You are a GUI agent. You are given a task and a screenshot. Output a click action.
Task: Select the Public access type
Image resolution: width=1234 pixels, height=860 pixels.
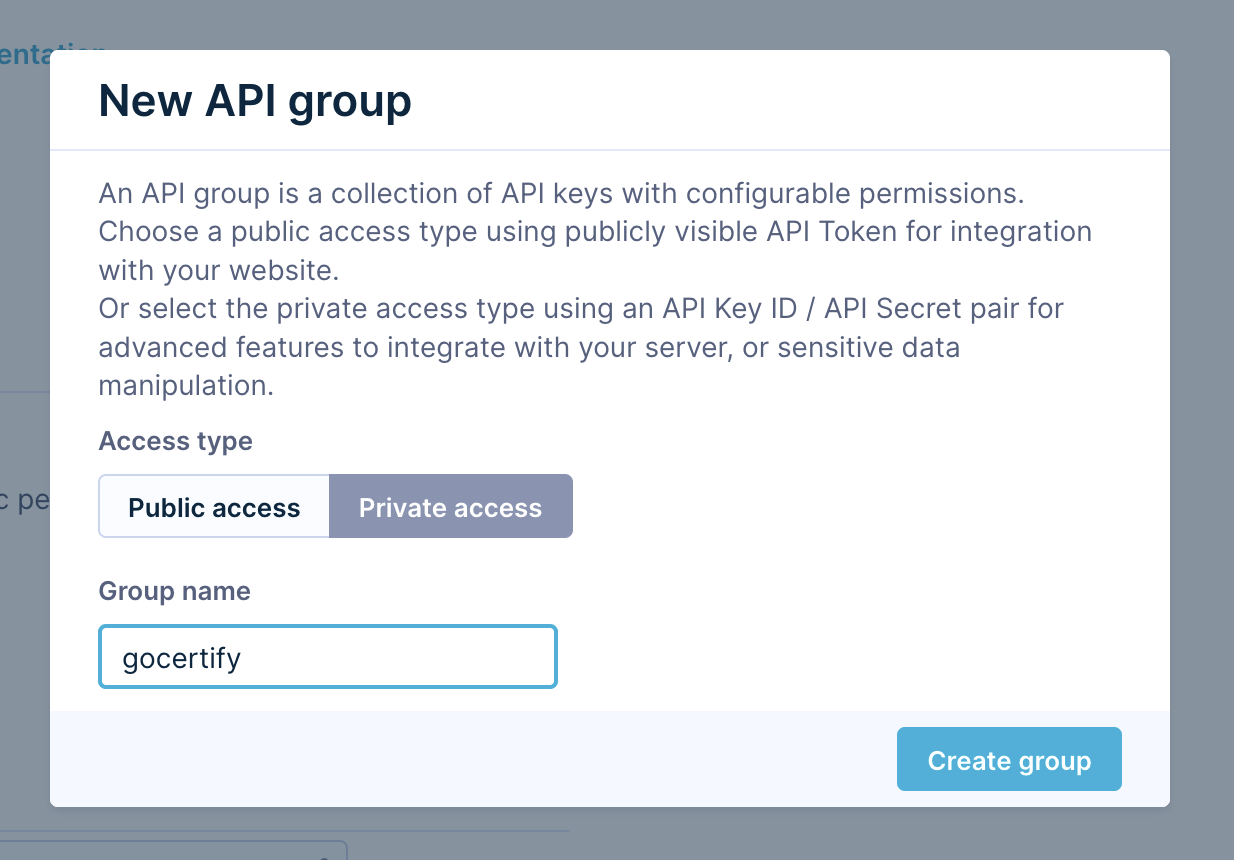tap(214, 507)
